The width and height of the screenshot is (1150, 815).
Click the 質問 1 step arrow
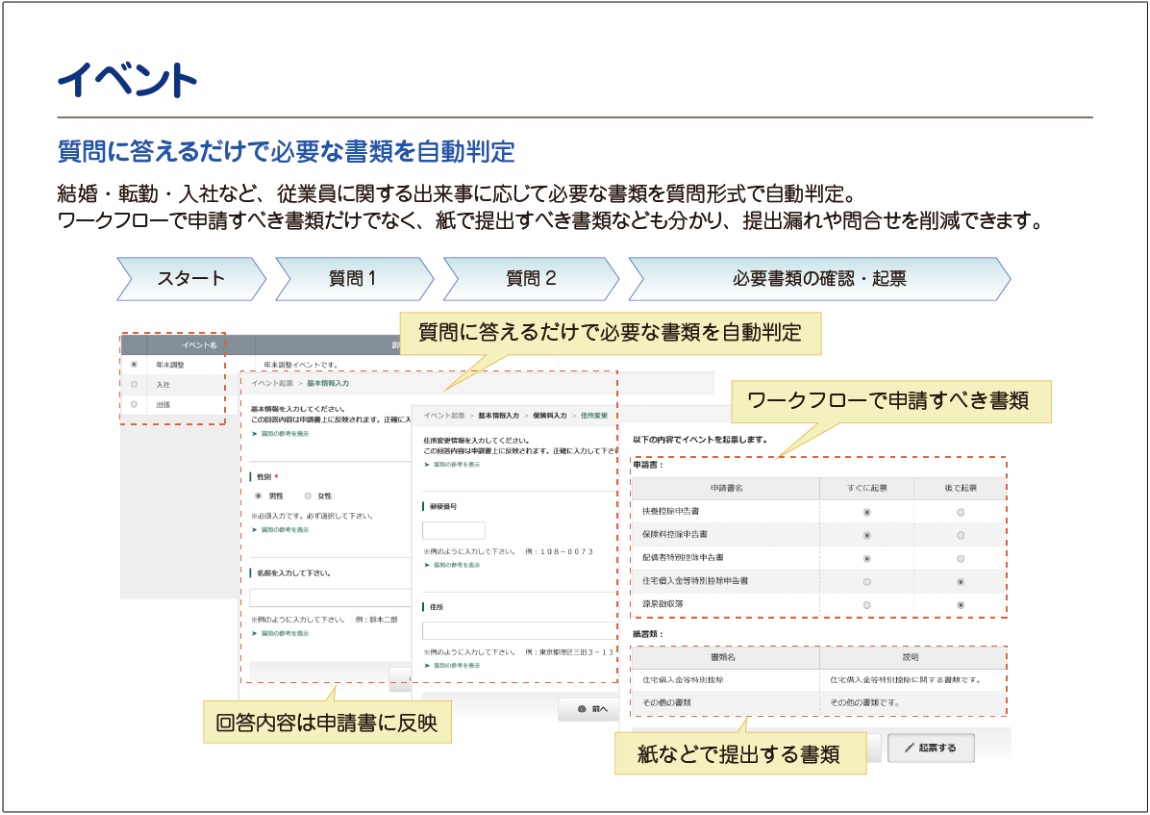[352, 279]
